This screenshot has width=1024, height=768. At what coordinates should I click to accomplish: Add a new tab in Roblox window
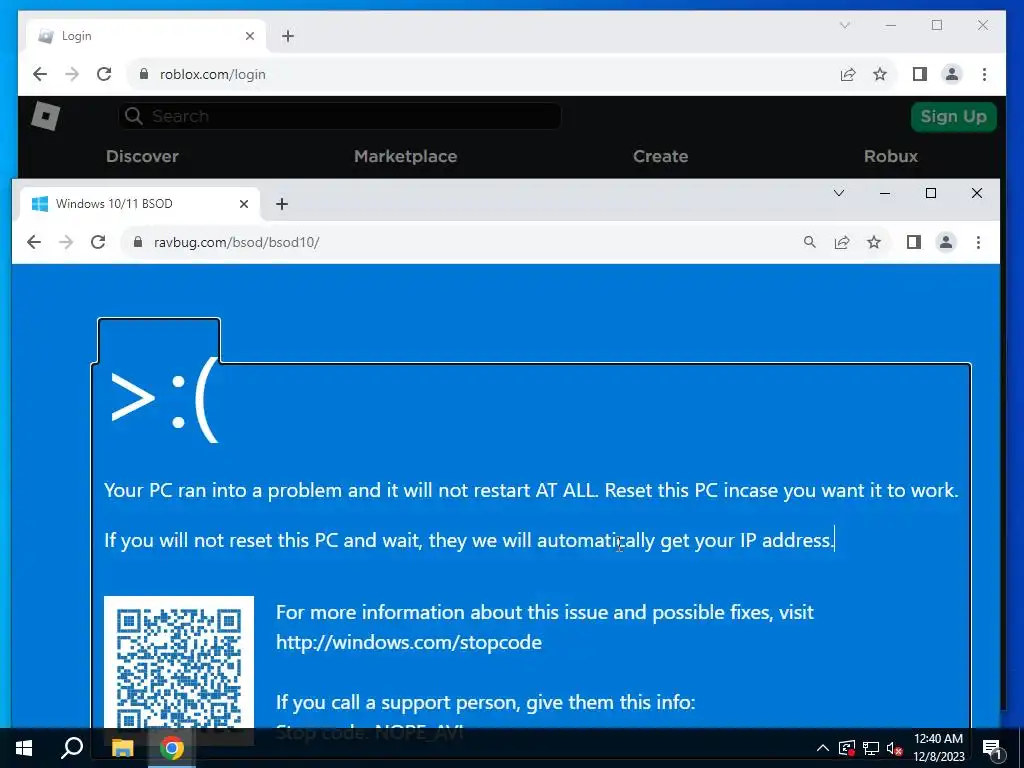tap(288, 36)
